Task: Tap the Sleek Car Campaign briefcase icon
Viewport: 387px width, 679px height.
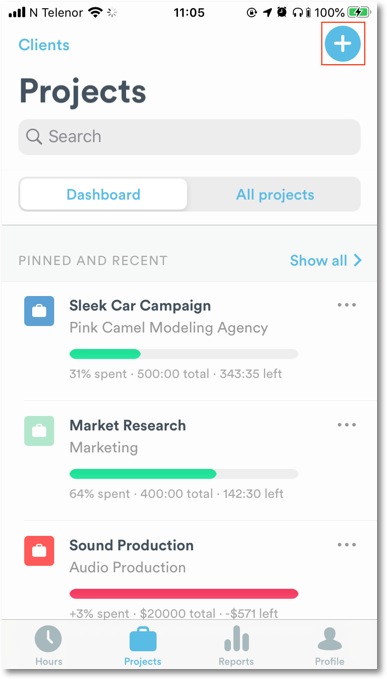Action: [39, 311]
